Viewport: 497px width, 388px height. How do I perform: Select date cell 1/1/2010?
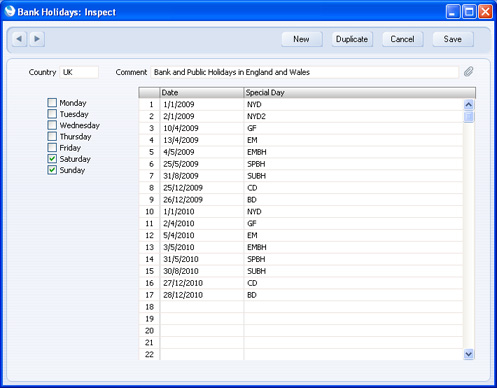202,212
